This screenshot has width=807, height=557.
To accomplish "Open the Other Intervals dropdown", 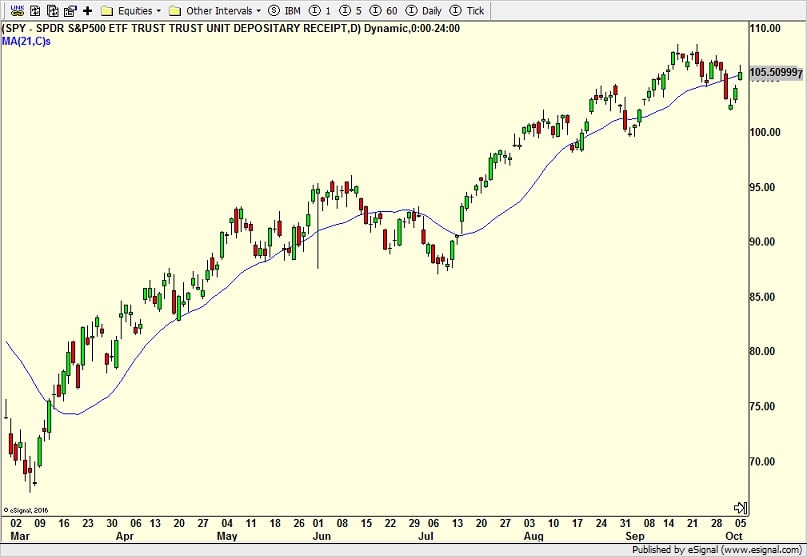I will point(215,11).
